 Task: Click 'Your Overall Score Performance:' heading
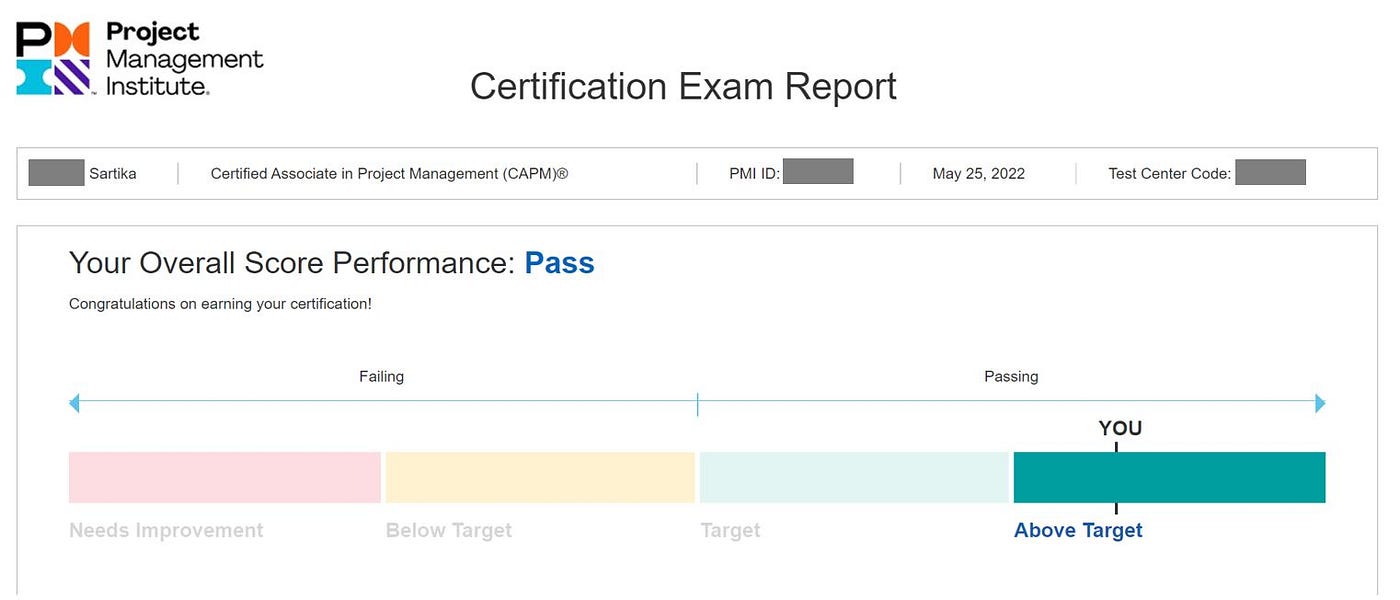[x=292, y=263]
